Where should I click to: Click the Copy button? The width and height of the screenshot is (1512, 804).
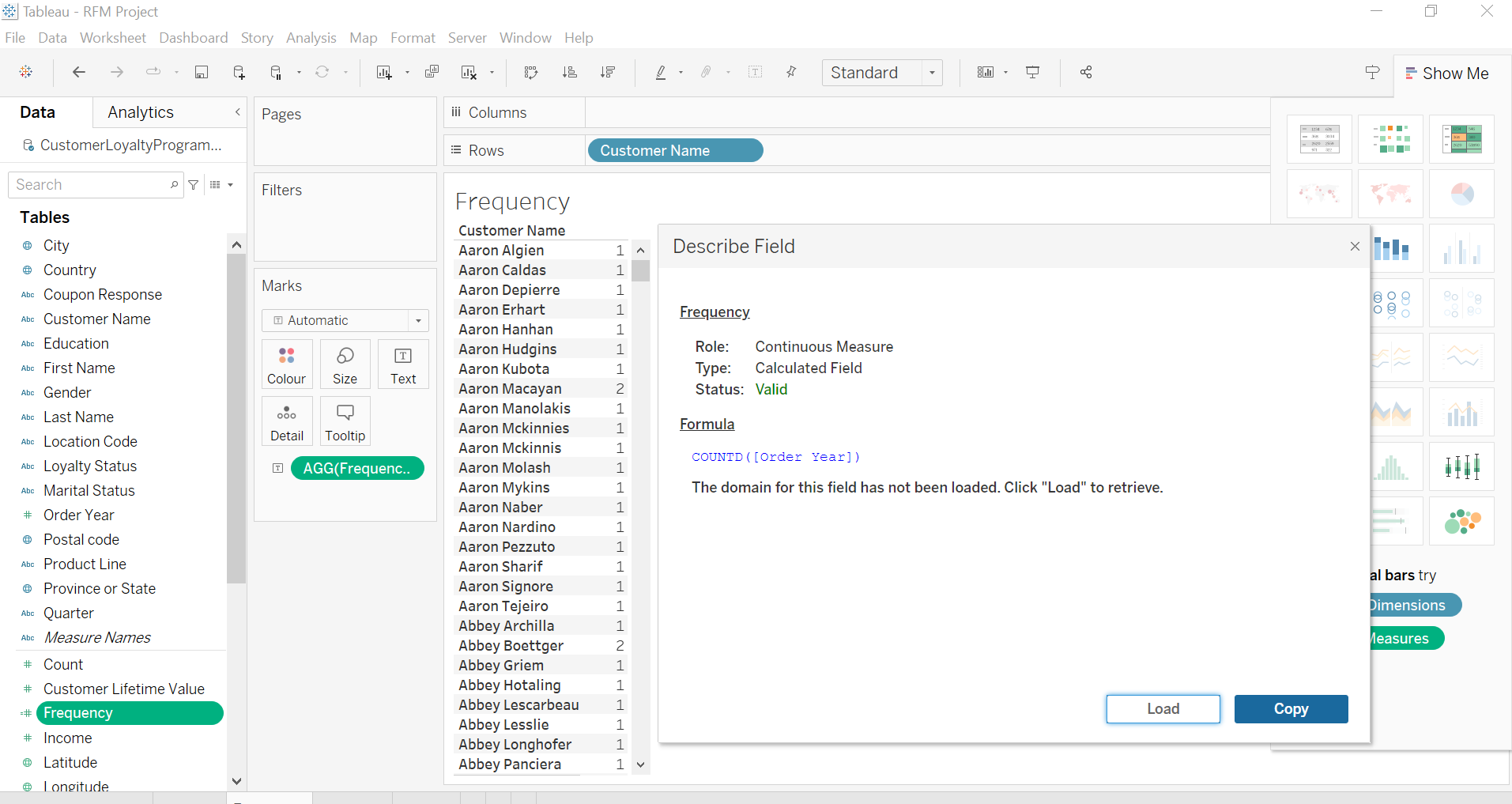(1291, 709)
